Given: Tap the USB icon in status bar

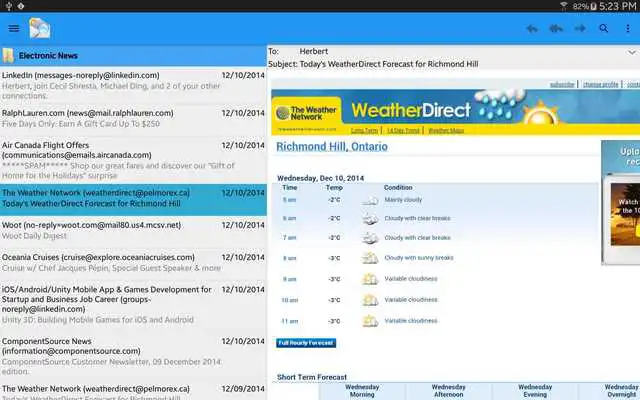Looking at the screenshot, I should click(9, 6).
